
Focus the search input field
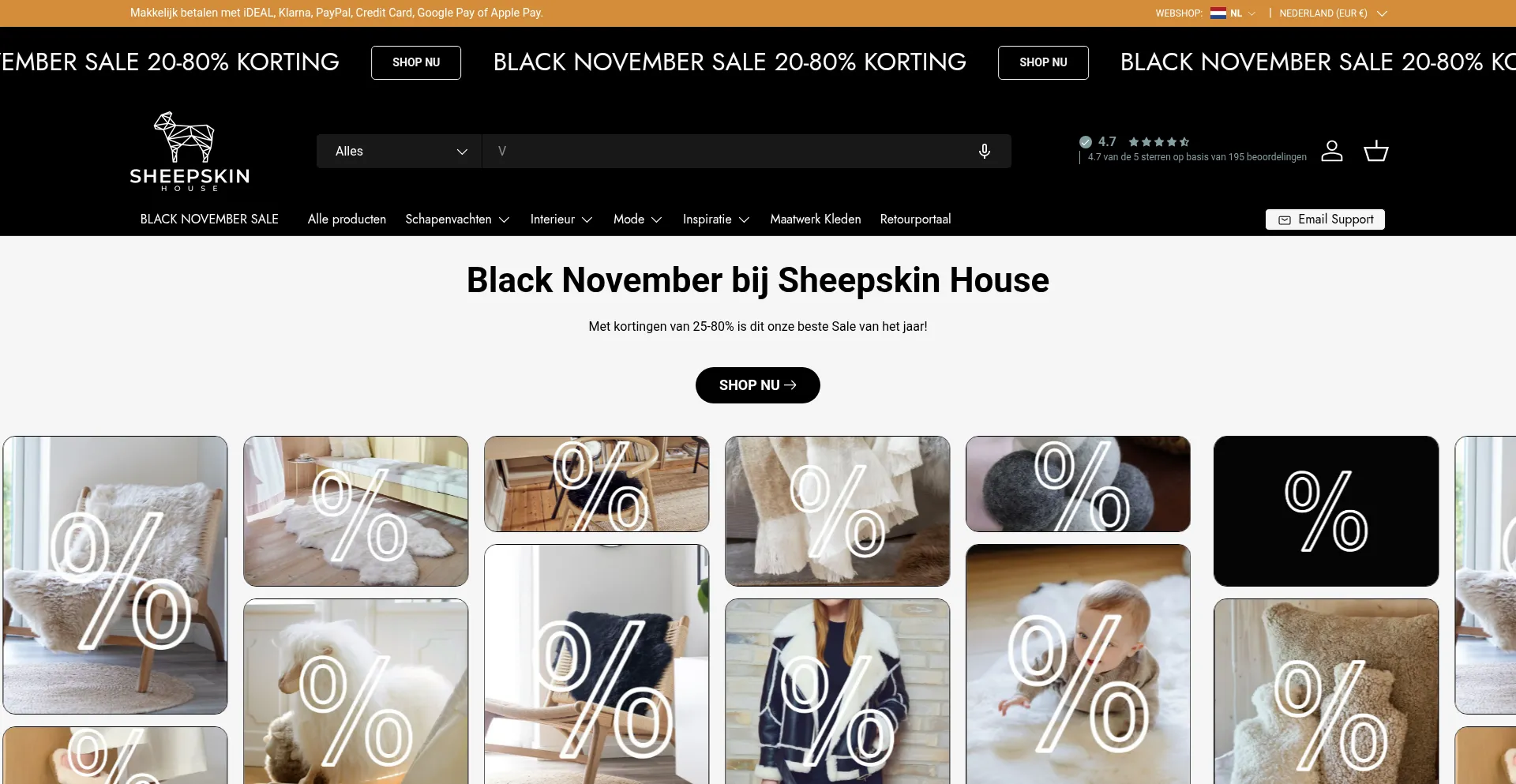click(726, 151)
